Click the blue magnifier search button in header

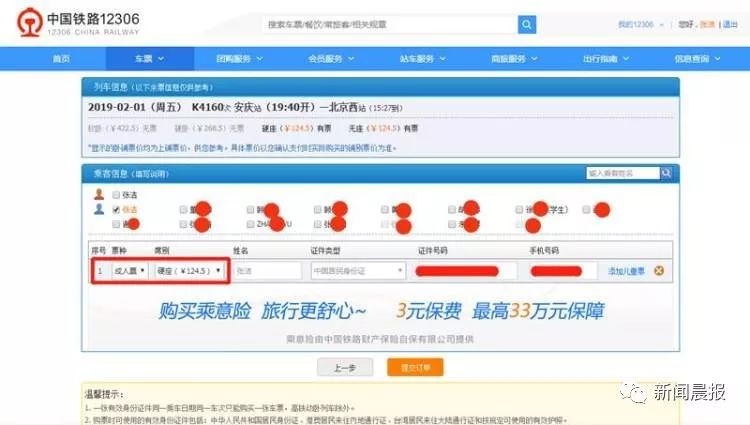[x=527, y=24]
